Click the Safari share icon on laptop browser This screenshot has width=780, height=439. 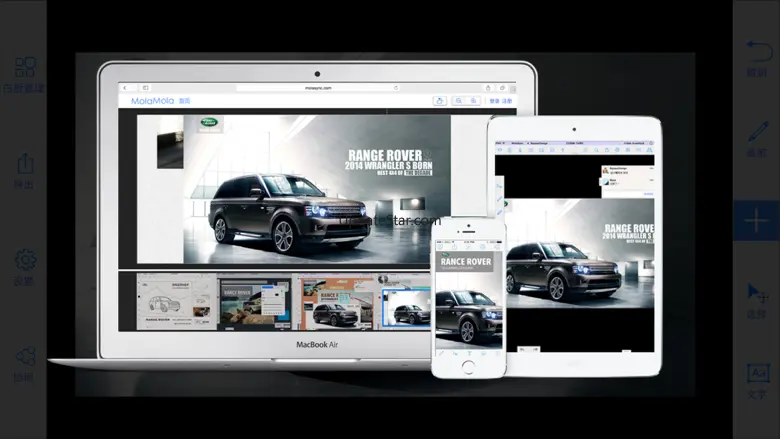[488, 88]
